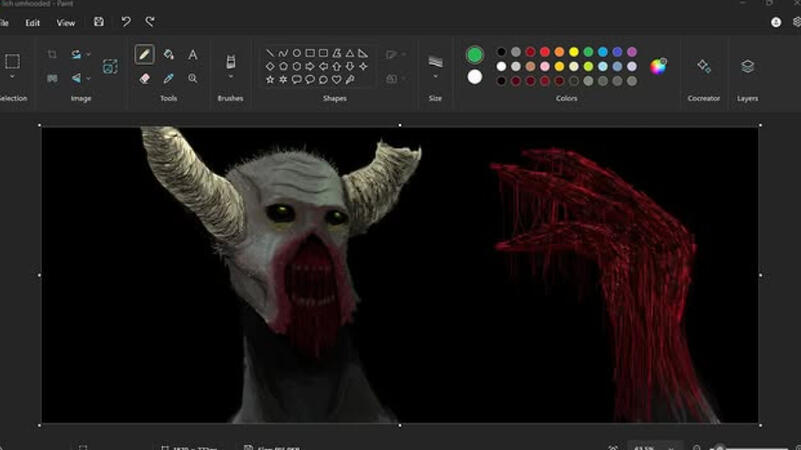
Task: Undo the last action
Action: [x=125, y=22]
